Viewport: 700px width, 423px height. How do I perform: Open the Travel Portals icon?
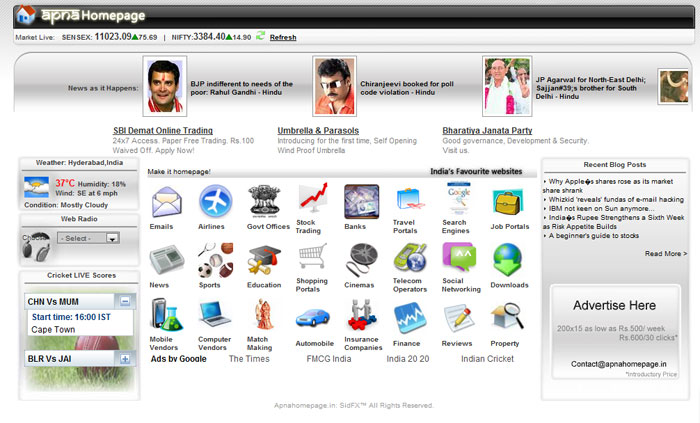[410, 199]
